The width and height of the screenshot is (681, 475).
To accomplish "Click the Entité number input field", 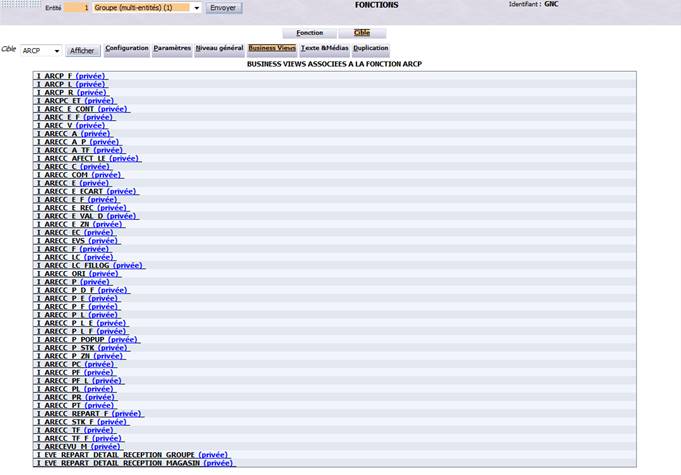I will pyautogui.click(x=76, y=8).
